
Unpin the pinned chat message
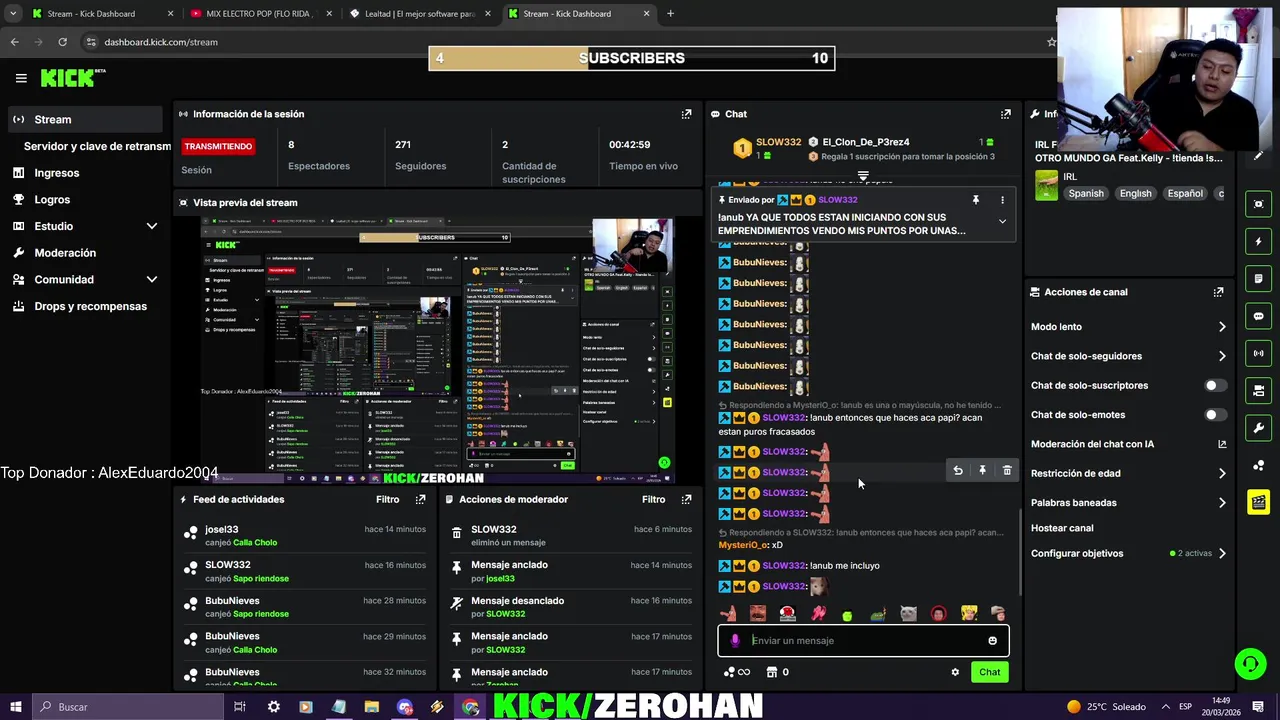coord(976,200)
